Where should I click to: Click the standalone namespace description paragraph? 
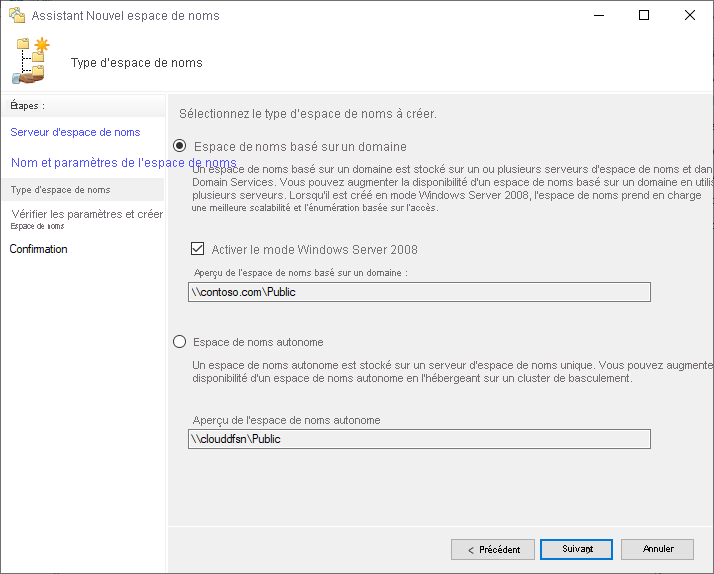pos(452,372)
